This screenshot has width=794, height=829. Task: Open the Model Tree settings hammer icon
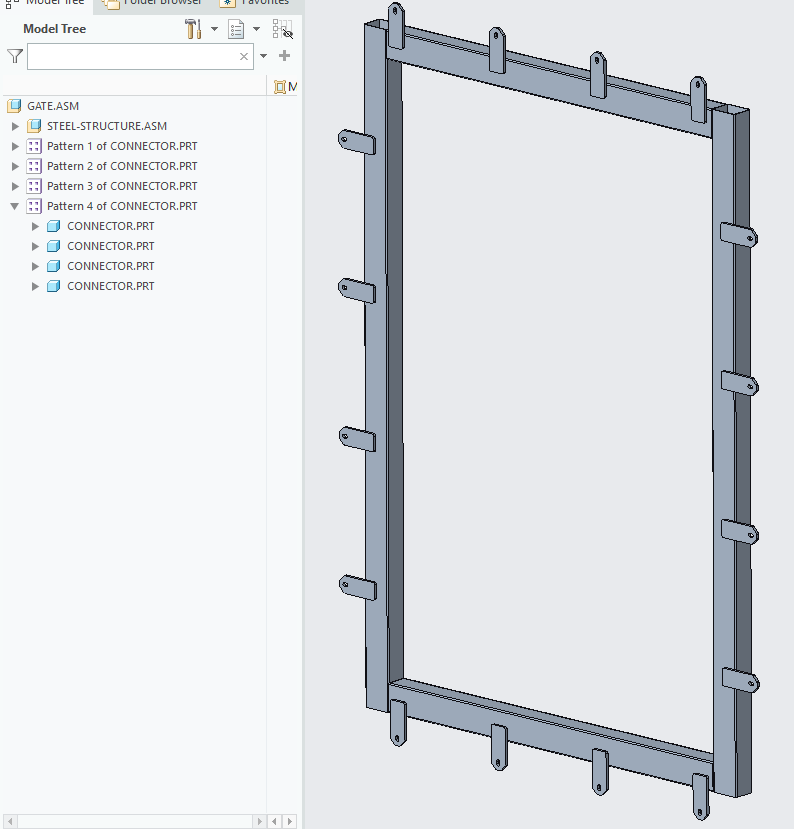pos(193,29)
